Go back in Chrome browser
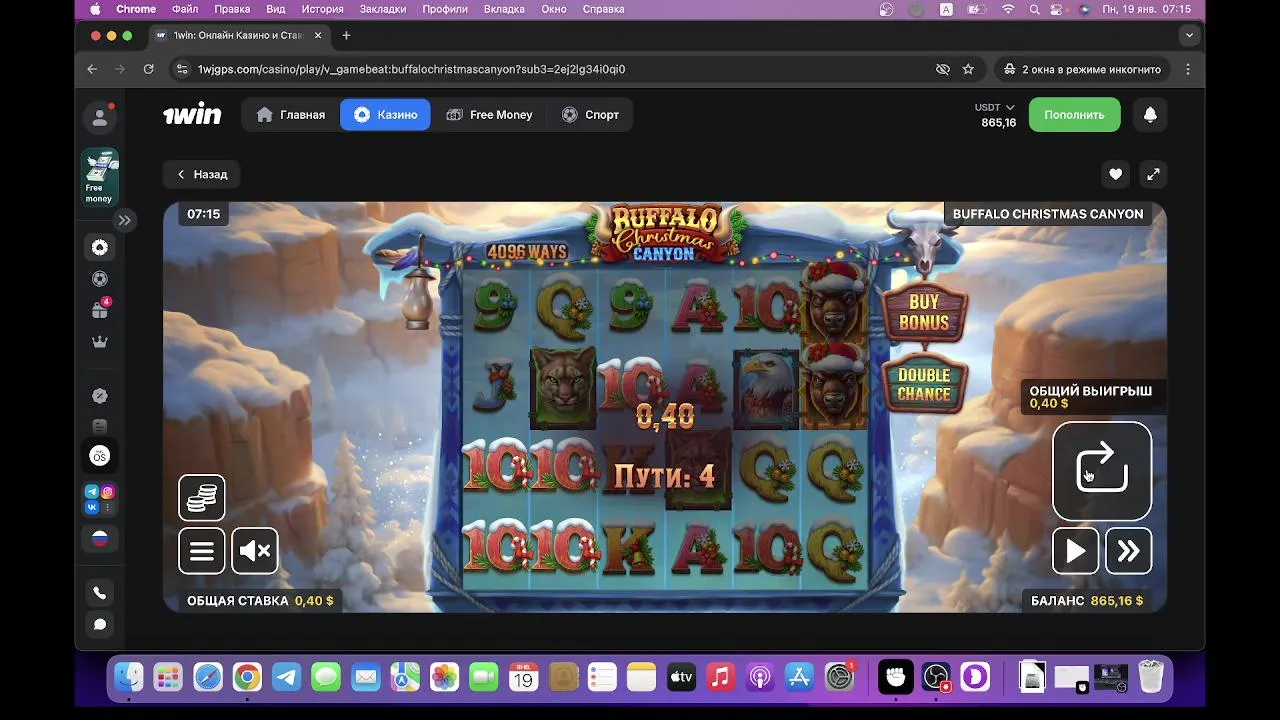This screenshot has height=720, width=1280. [x=92, y=69]
